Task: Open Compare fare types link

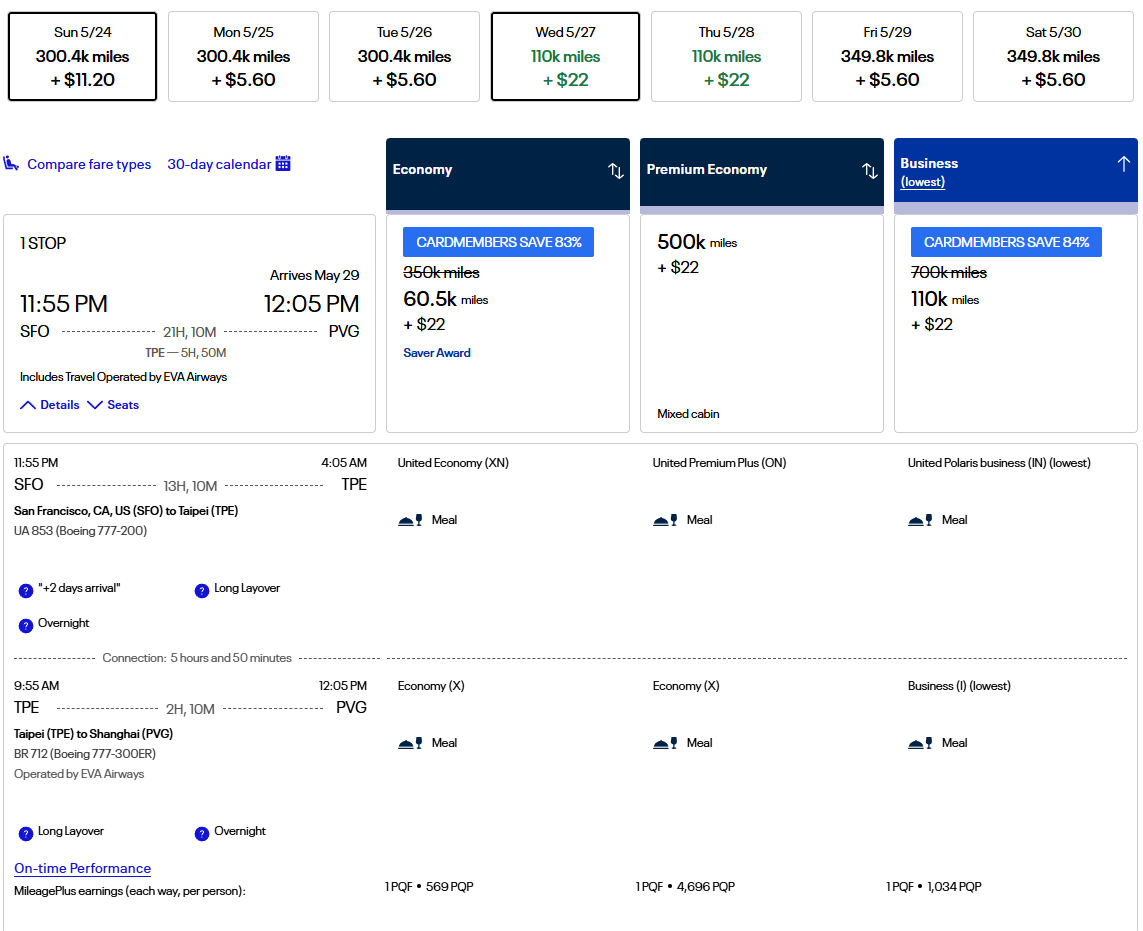Action: 89,164
